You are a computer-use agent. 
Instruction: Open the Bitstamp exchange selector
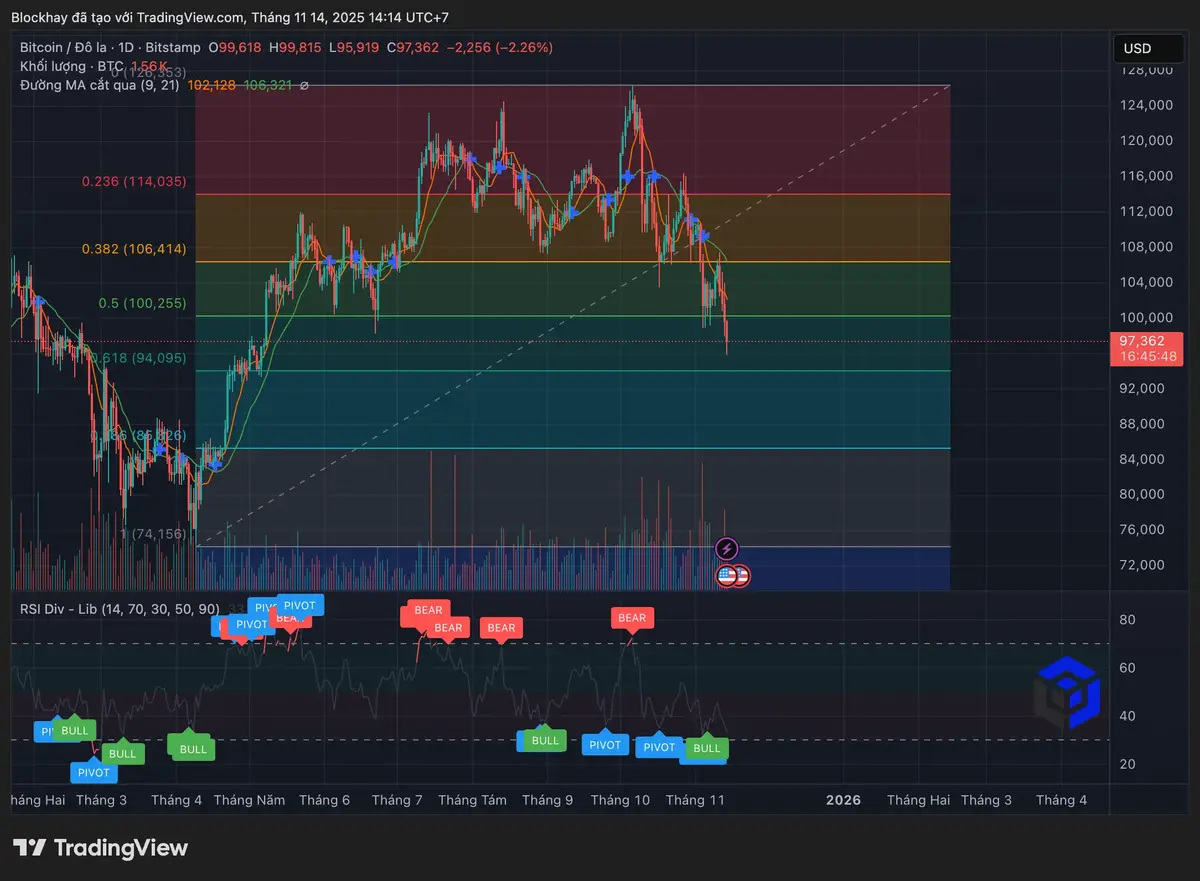coord(172,47)
